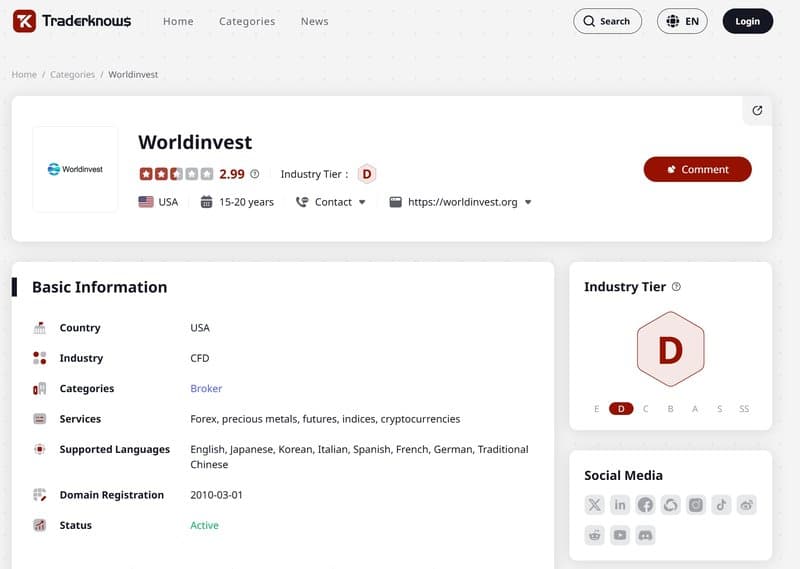800x569 pixels.
Task: Click the Social Media heading
Action: pos(623,475)
